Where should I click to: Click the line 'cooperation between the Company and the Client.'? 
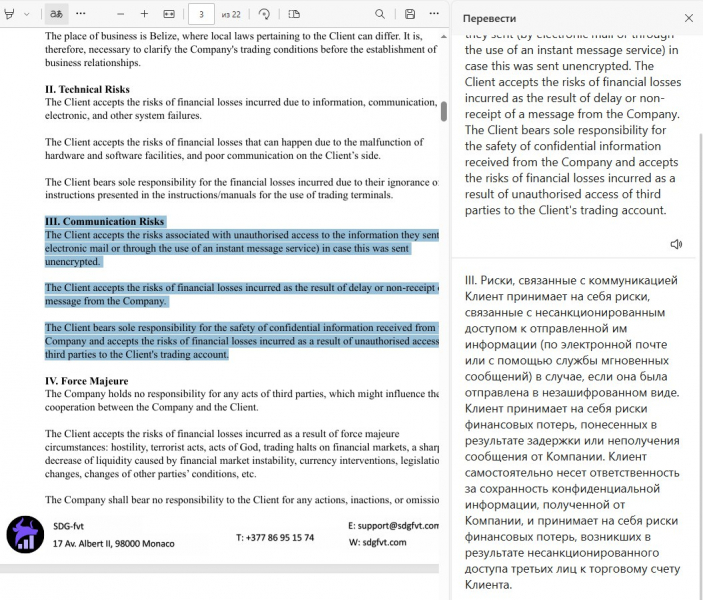152,407
